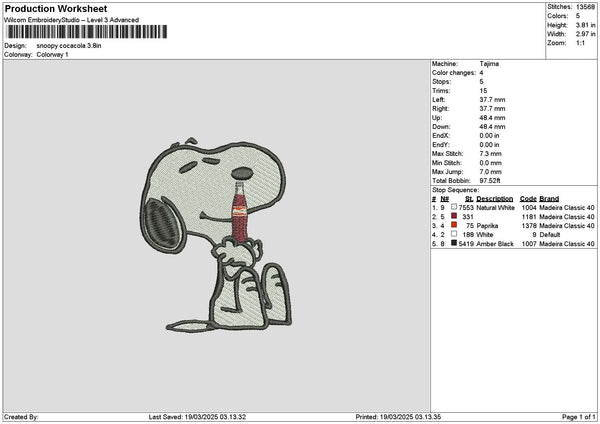The width and height of the screenshot is (600, 424).
Task: Click the Colors value '5'
Action: pyautogui.click(x=578, y=16)
